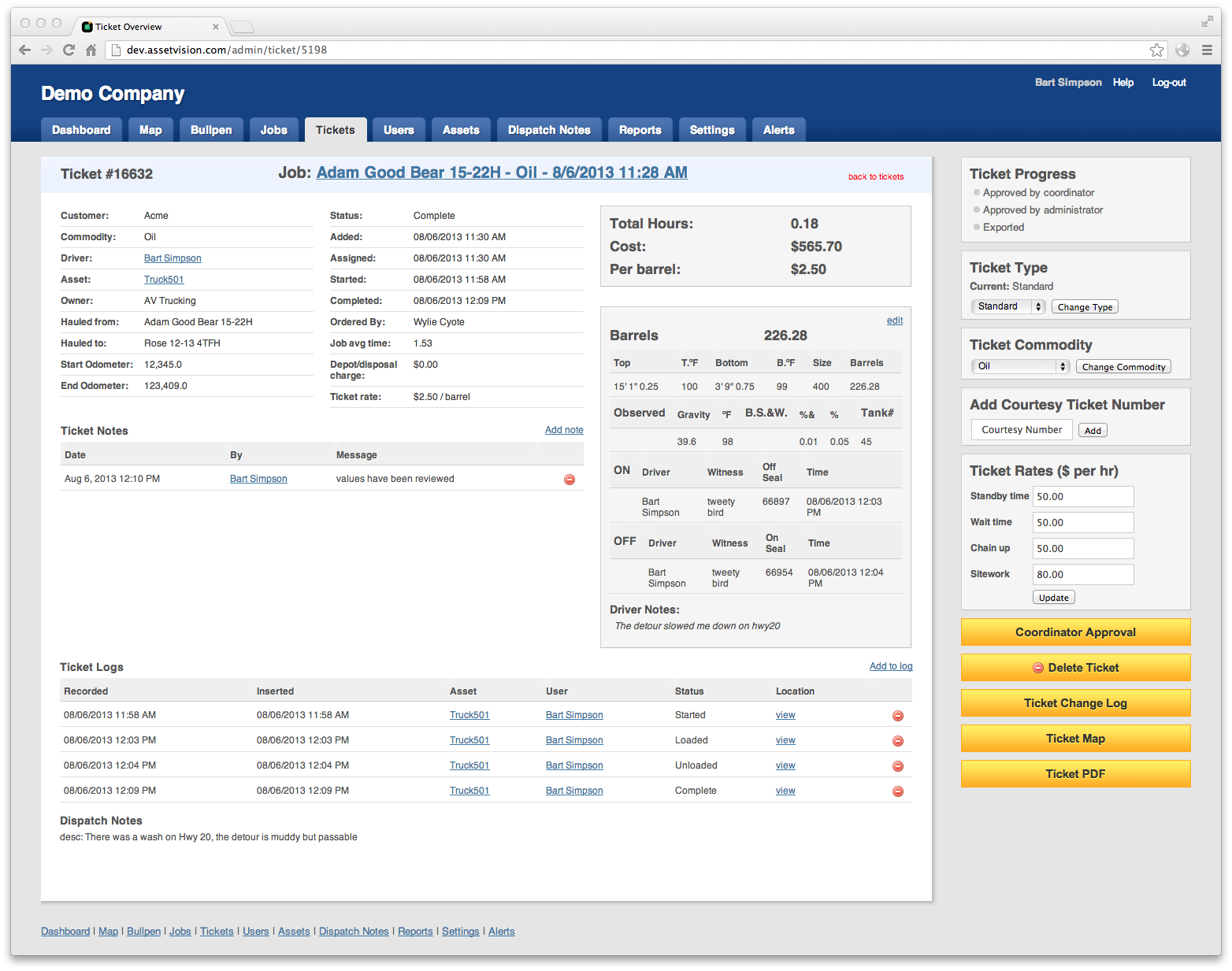1232x971 pixels.
Task: Open the Assets tab
Action: point(461,130)
